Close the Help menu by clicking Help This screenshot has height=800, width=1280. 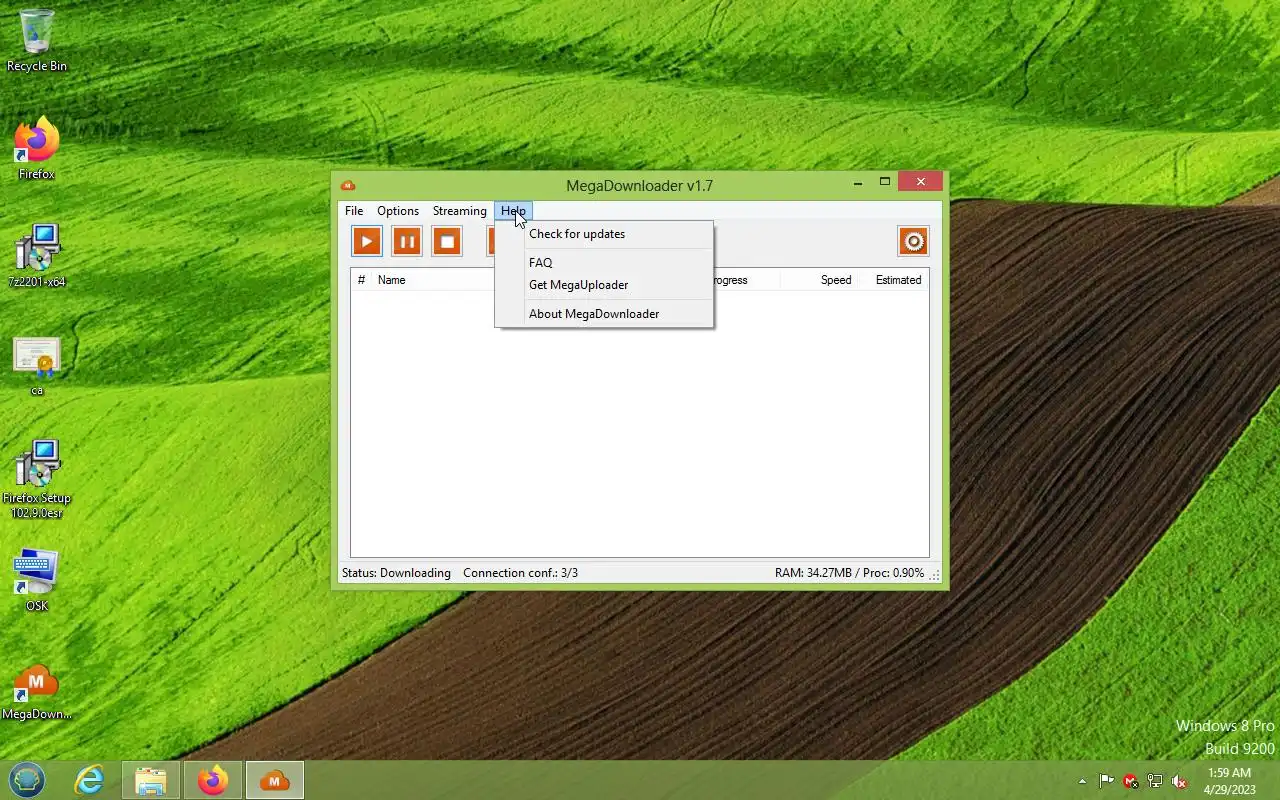click(513, 211)
